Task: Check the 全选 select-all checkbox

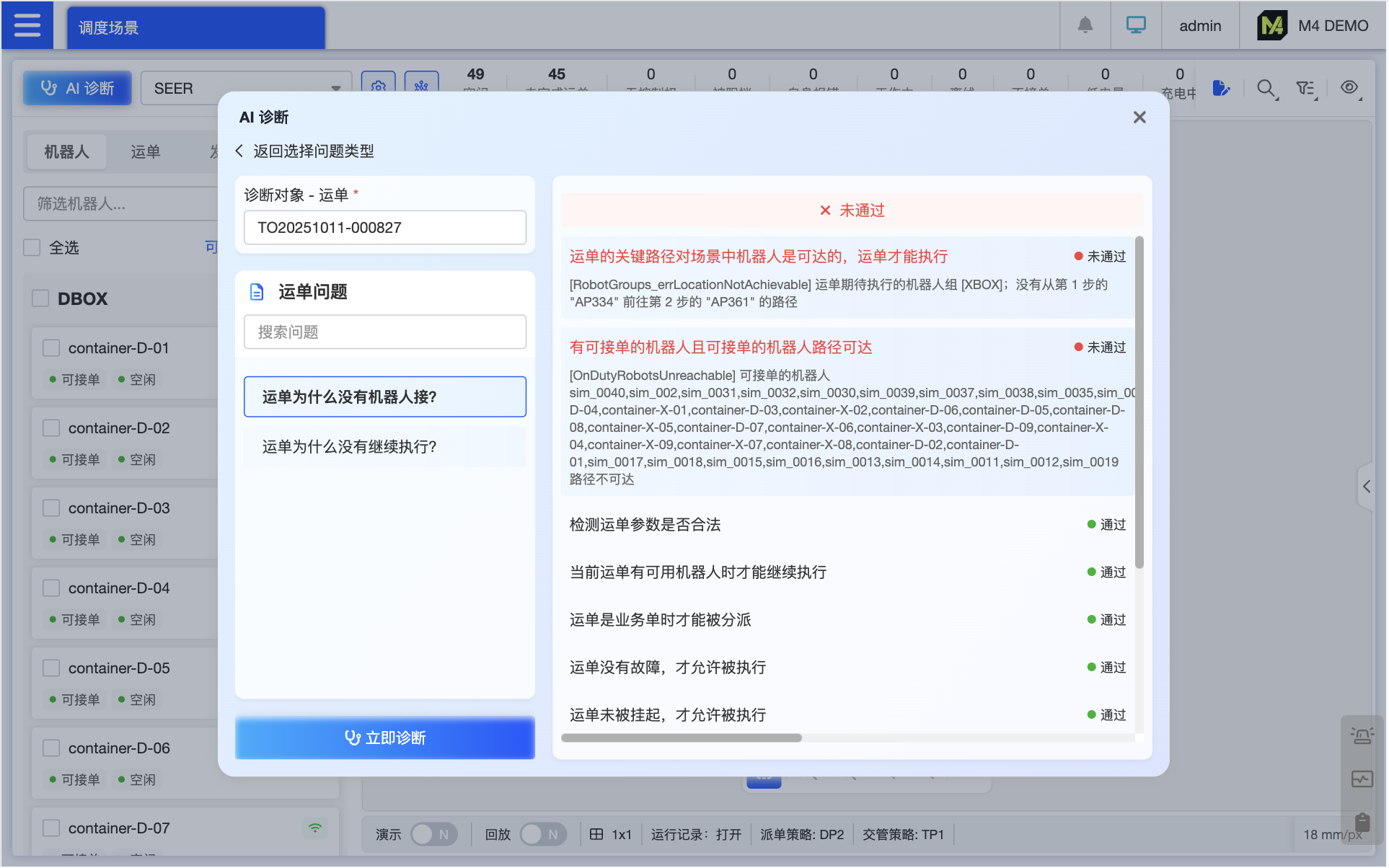Action: [x=32, y=247]
